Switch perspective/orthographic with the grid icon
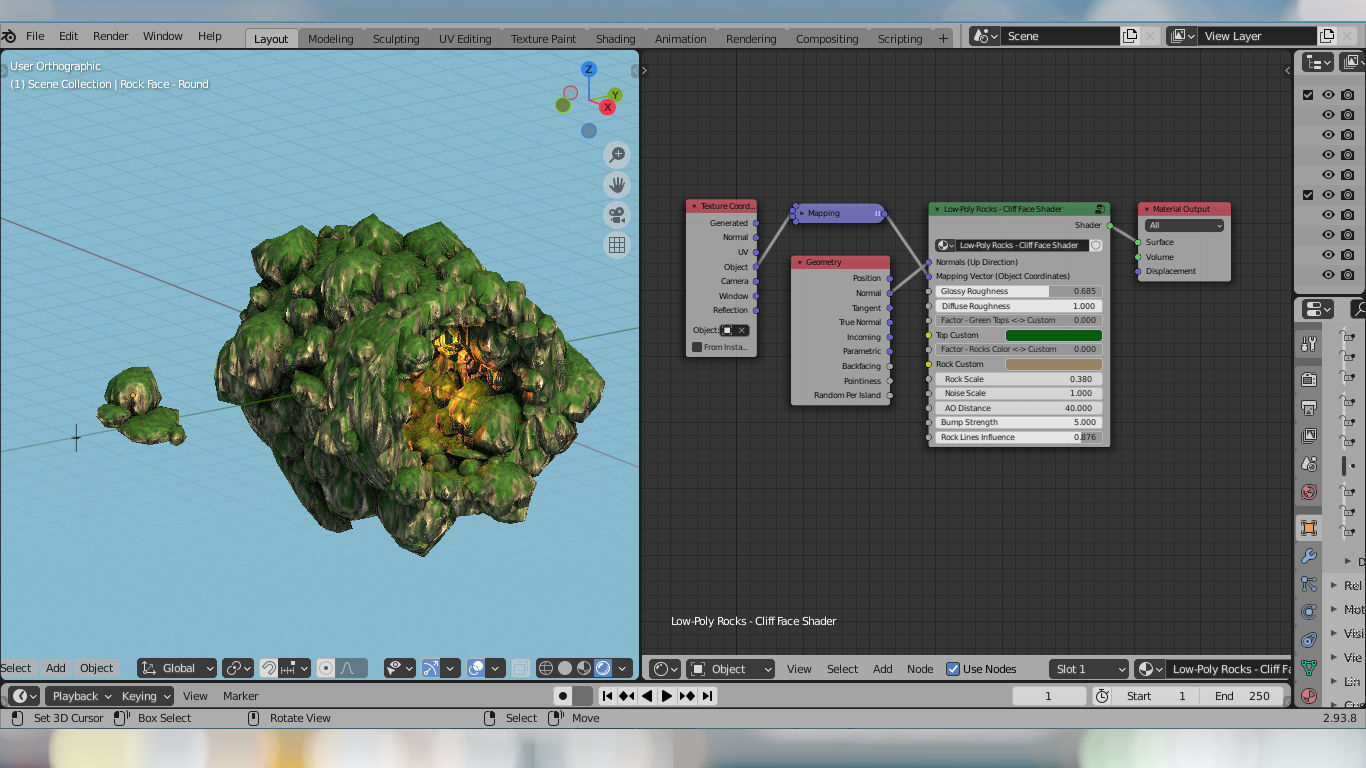This screenshot has height=768, width=1366. point(617,244)
